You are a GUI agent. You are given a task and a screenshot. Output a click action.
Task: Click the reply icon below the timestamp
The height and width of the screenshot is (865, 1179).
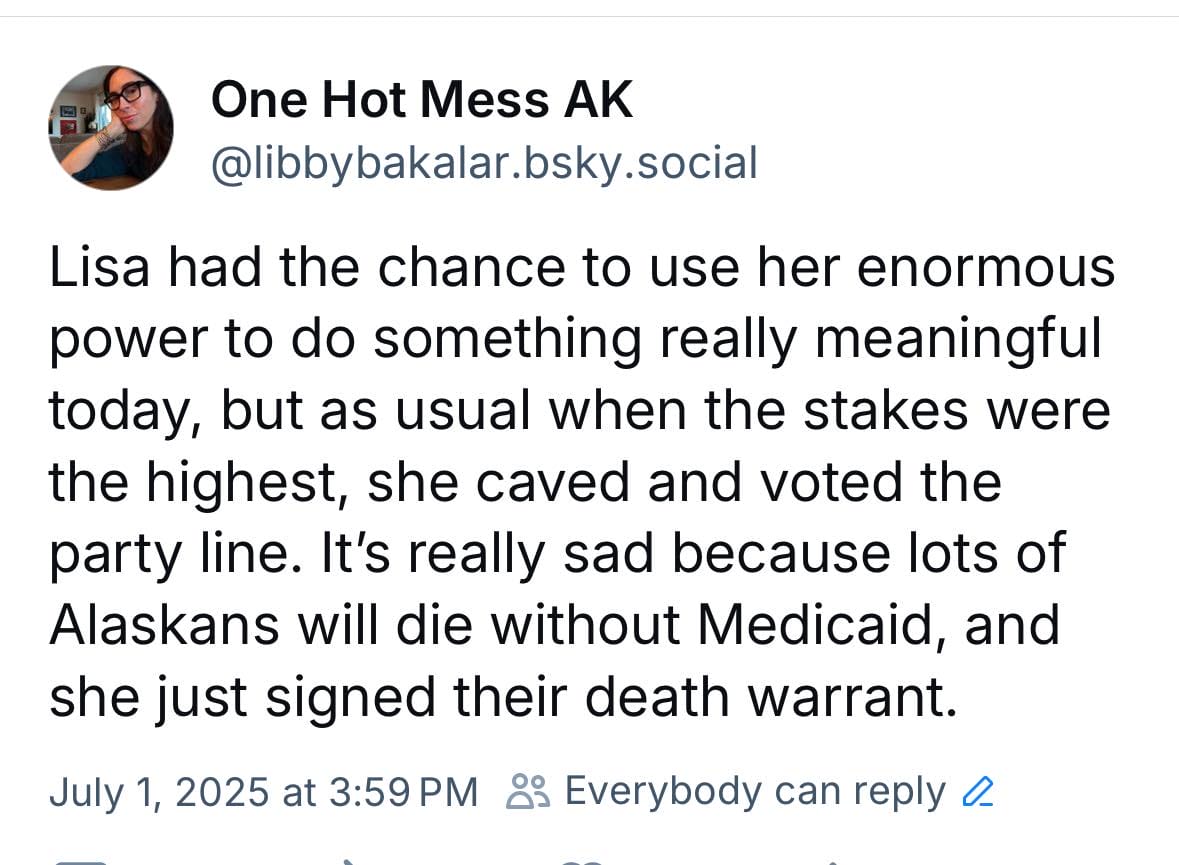(x=79, y=861)
